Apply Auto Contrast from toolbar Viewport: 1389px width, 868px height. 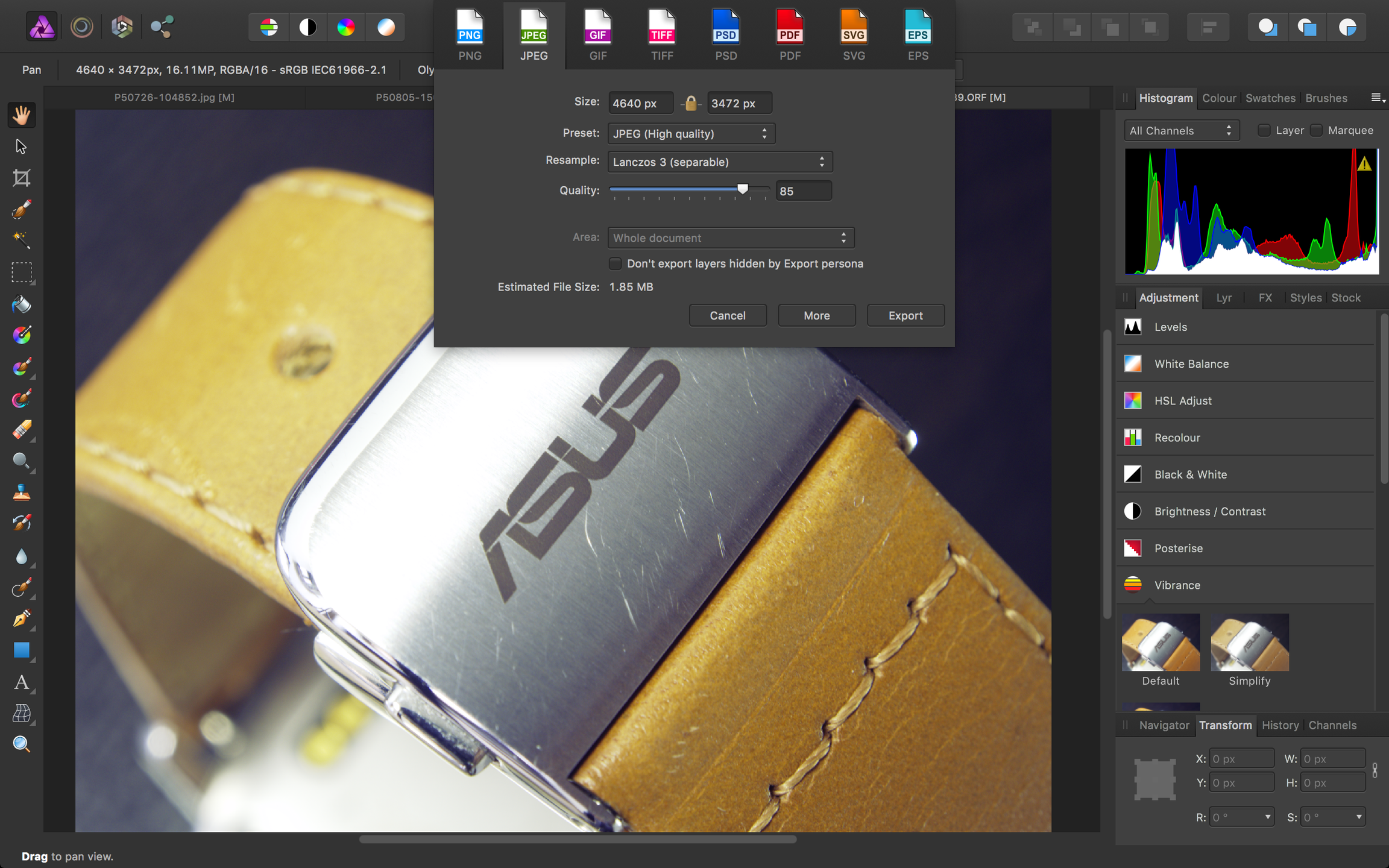click(307, 27)
